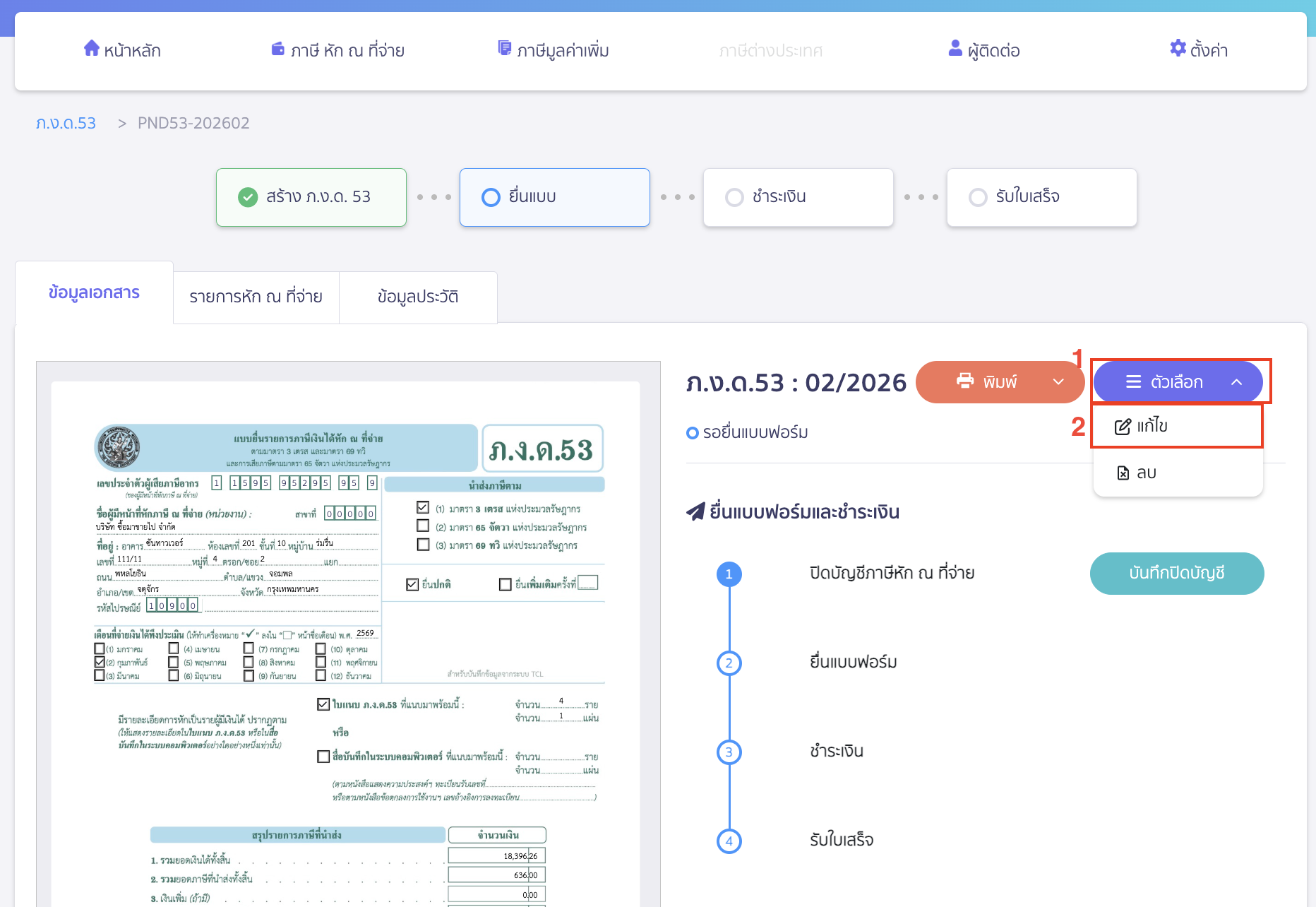Click timeline step 2 circle marker
This screenshot has height=907, width=1316.
(x=729, y=663)
